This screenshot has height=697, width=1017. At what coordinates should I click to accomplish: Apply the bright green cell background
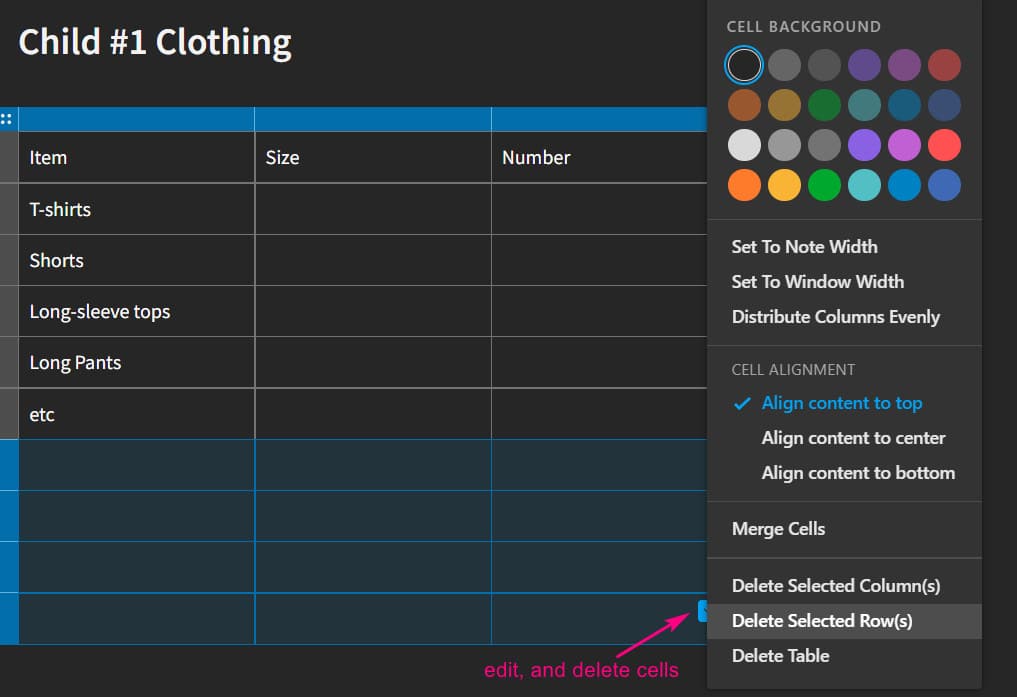click(824, 185)
